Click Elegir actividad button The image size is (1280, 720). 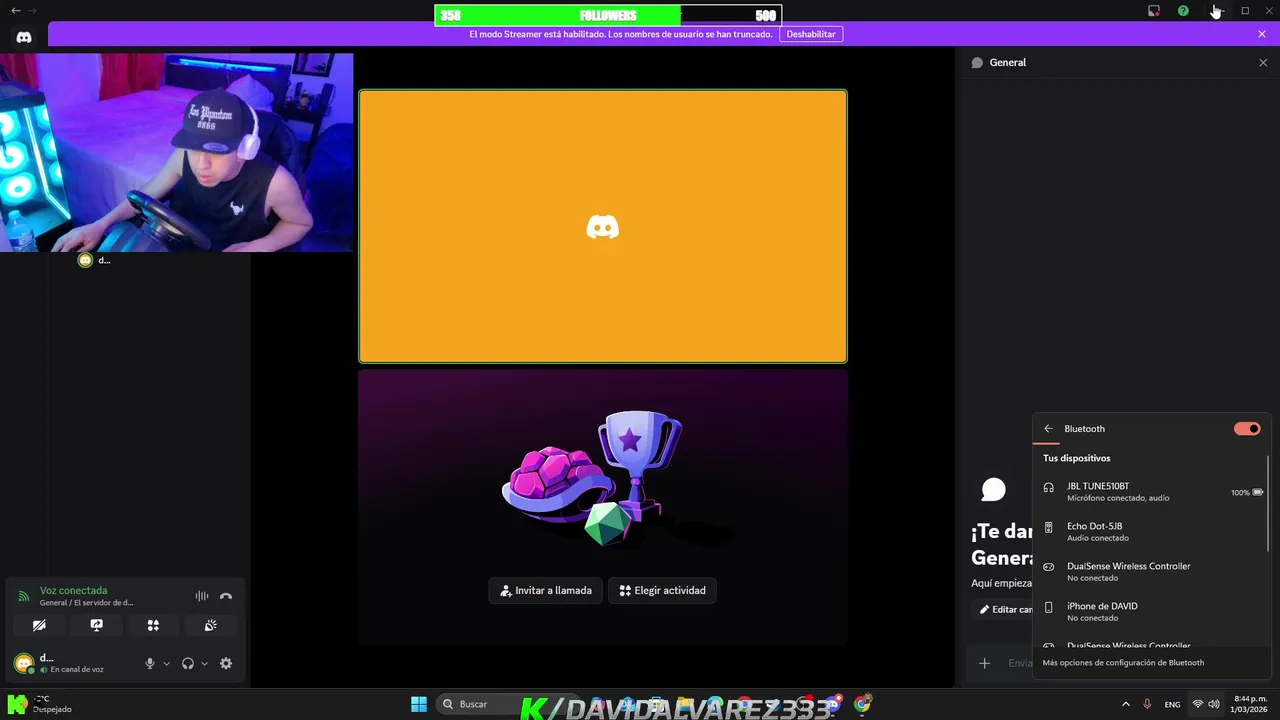click(663, 590)
